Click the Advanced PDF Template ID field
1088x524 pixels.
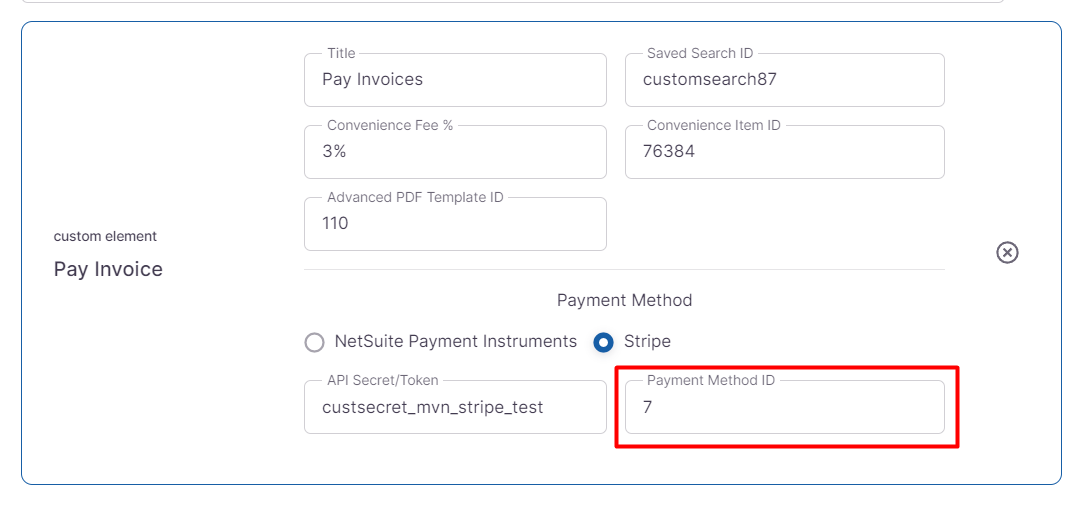(455, 224)
